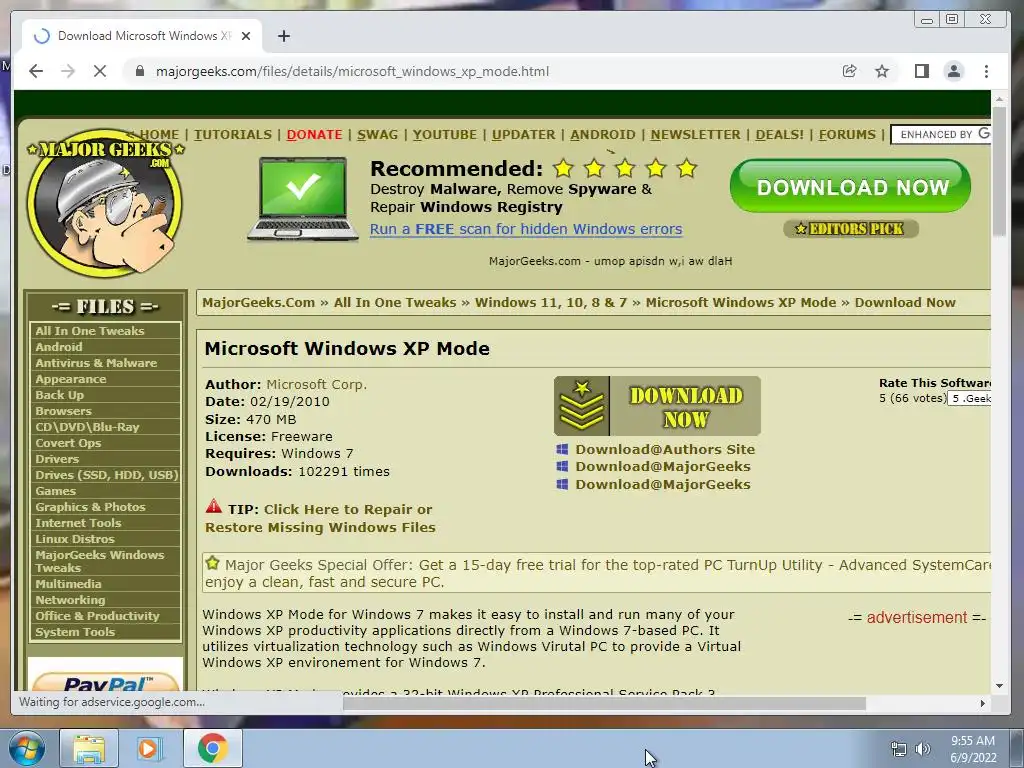Click the vertical scrollbar thumb
This screenshot has height=768, width=1024.
[999, 171]
